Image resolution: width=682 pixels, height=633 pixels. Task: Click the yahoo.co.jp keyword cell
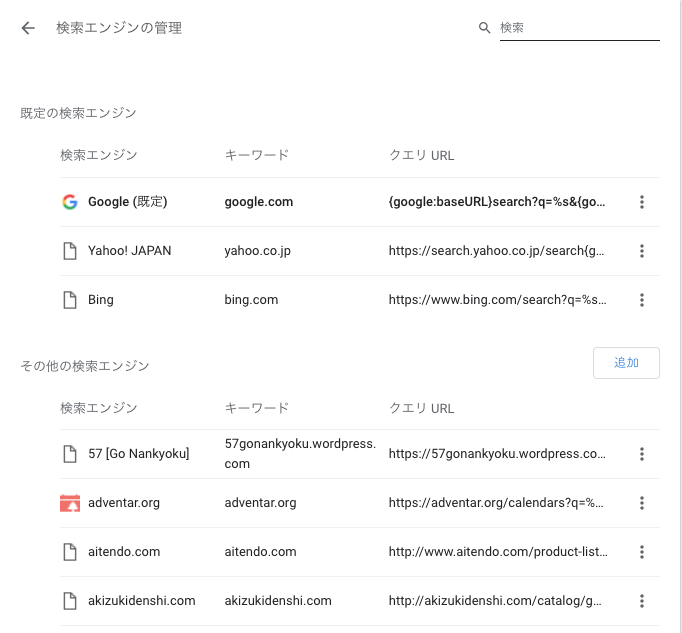coord(257,251)
